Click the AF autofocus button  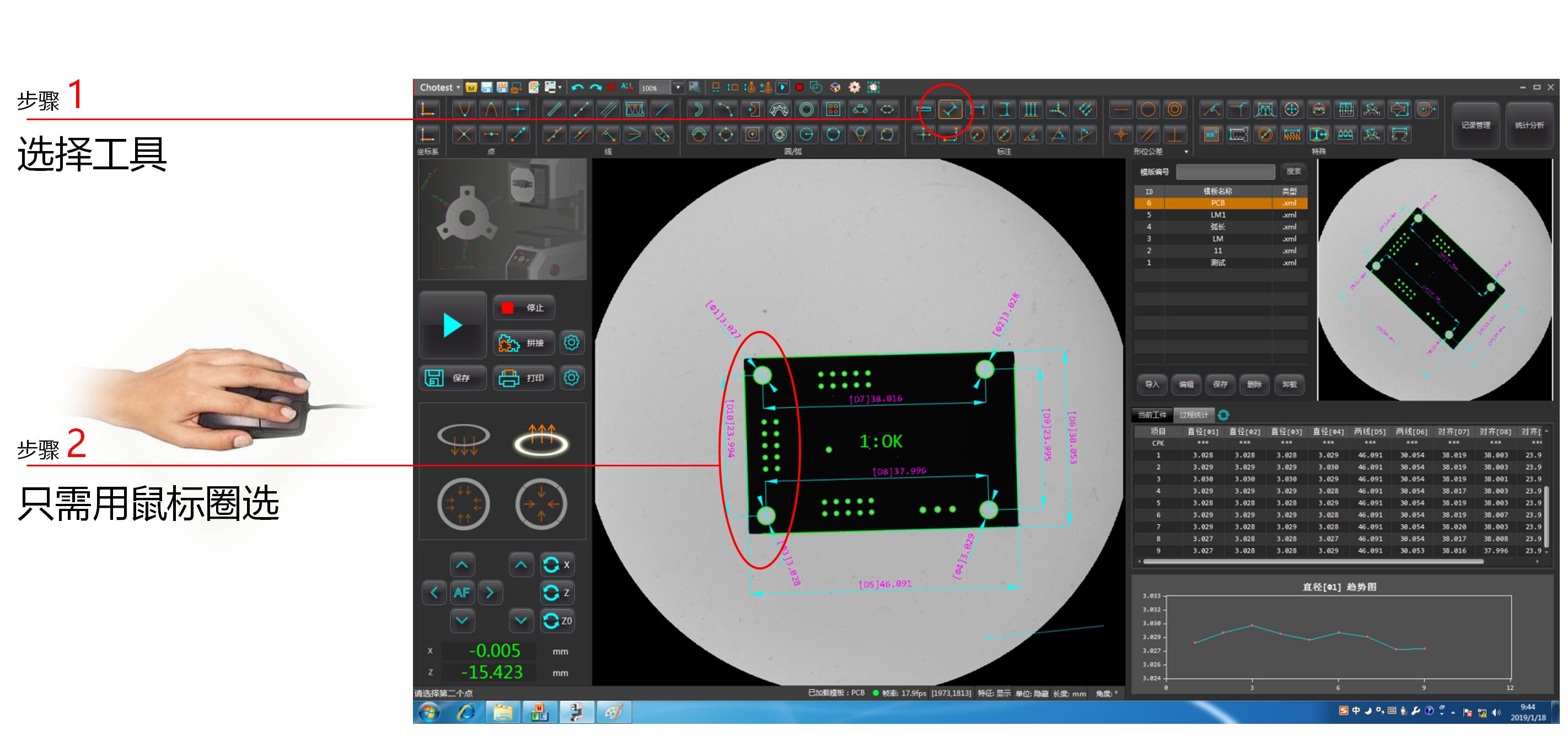click(x=462, y=593)
